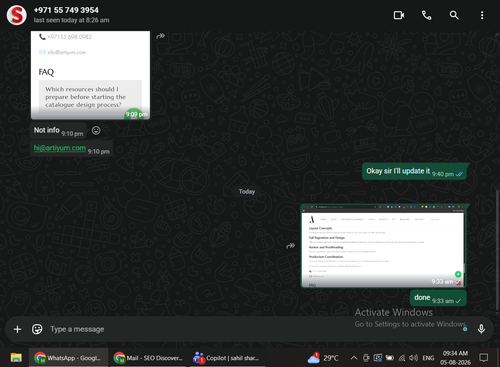The width and height of the screenshot is (500, 367).
Task: Open the hi@artiyum.com email link
Action: [60, 148]
